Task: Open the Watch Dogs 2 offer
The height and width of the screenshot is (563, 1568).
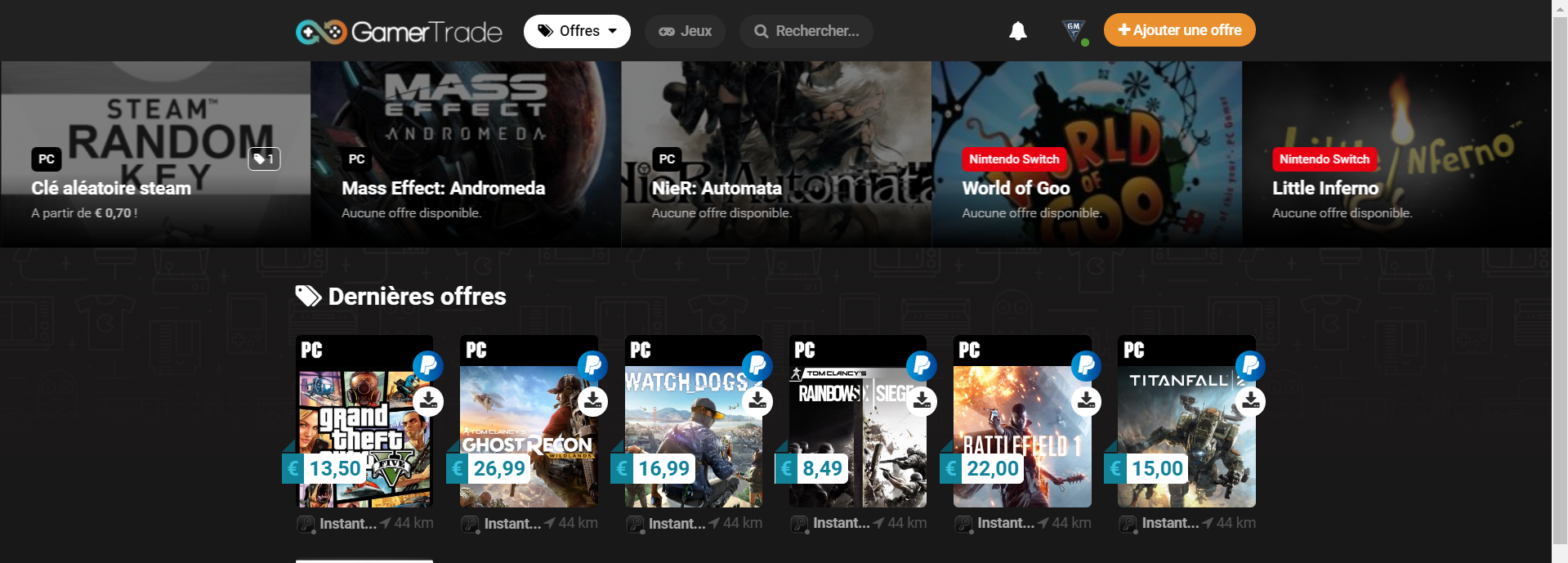Action: point(694,421)
